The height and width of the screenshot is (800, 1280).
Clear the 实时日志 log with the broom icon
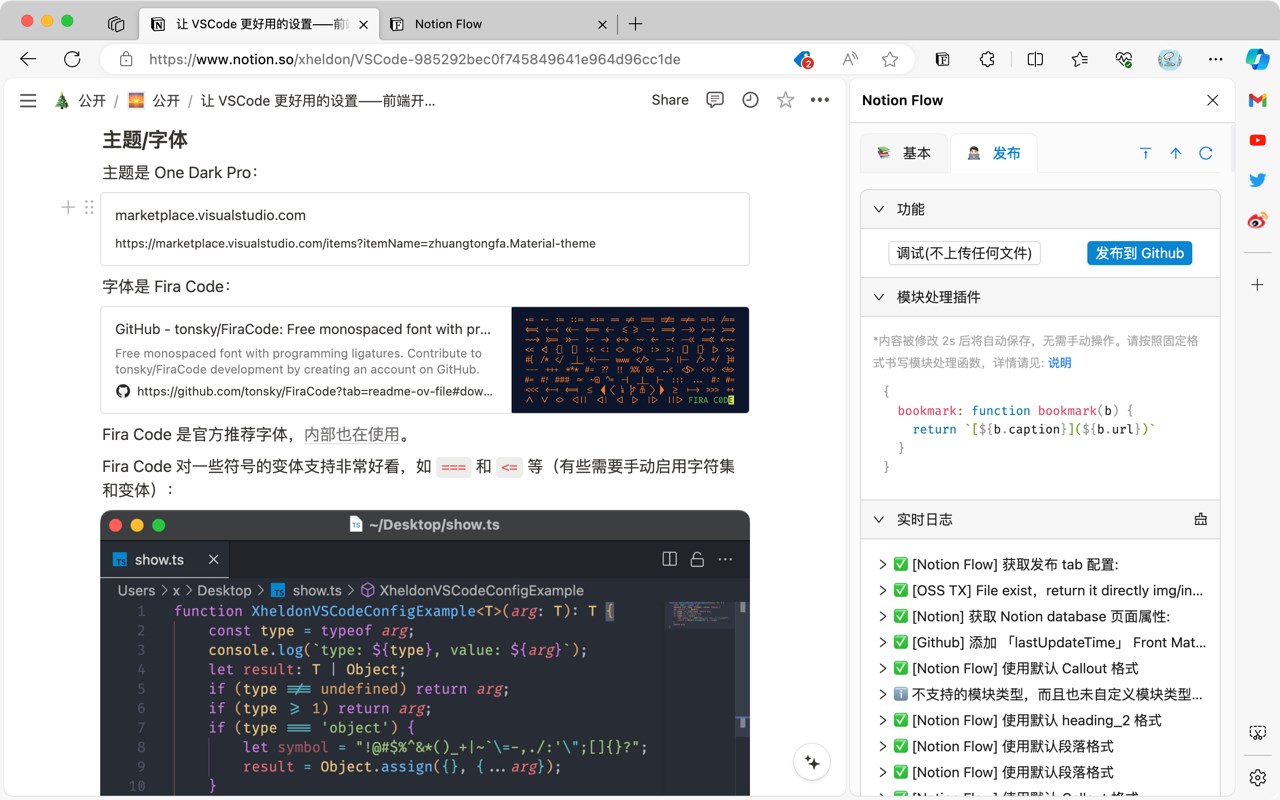(1201, 519)
